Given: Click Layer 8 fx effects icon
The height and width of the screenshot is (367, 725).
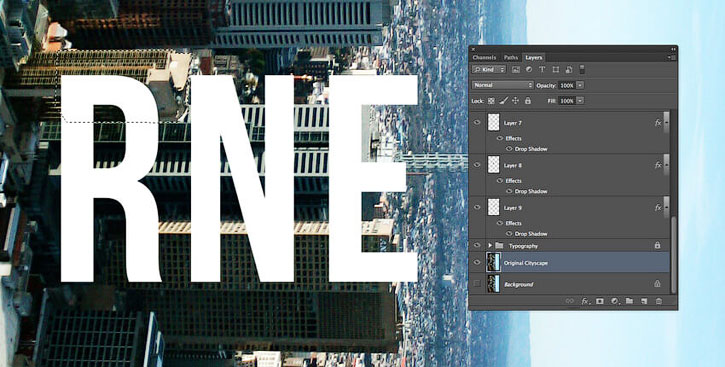Looking at the screenshot, I should tap(658, 165).
